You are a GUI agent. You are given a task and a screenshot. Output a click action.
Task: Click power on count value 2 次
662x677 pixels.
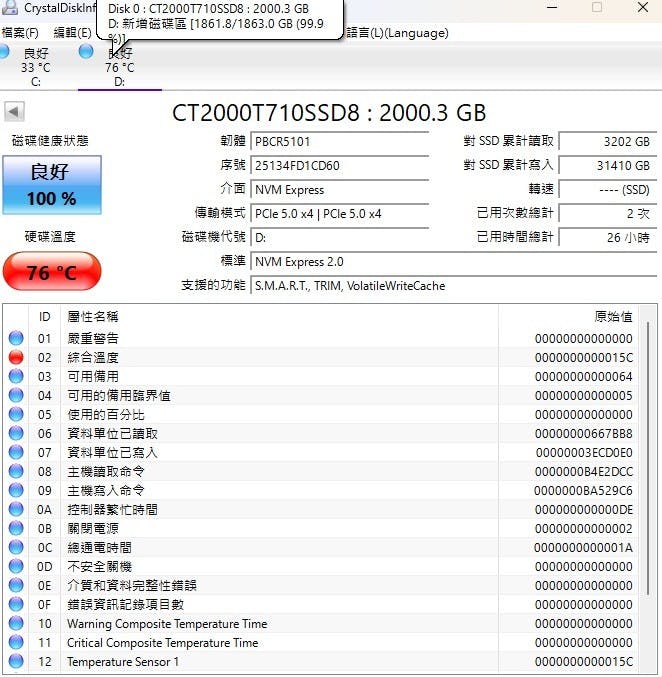[608, 213]
